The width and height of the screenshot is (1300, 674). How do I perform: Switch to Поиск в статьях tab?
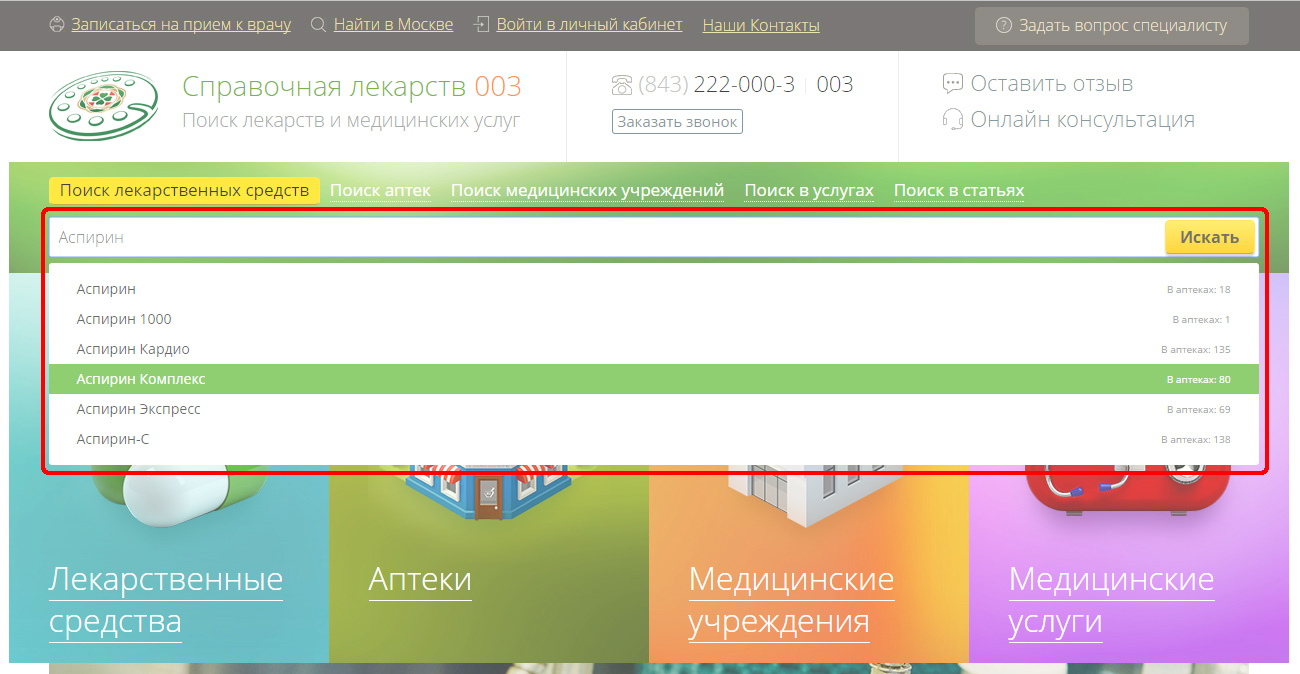point(959,190)
